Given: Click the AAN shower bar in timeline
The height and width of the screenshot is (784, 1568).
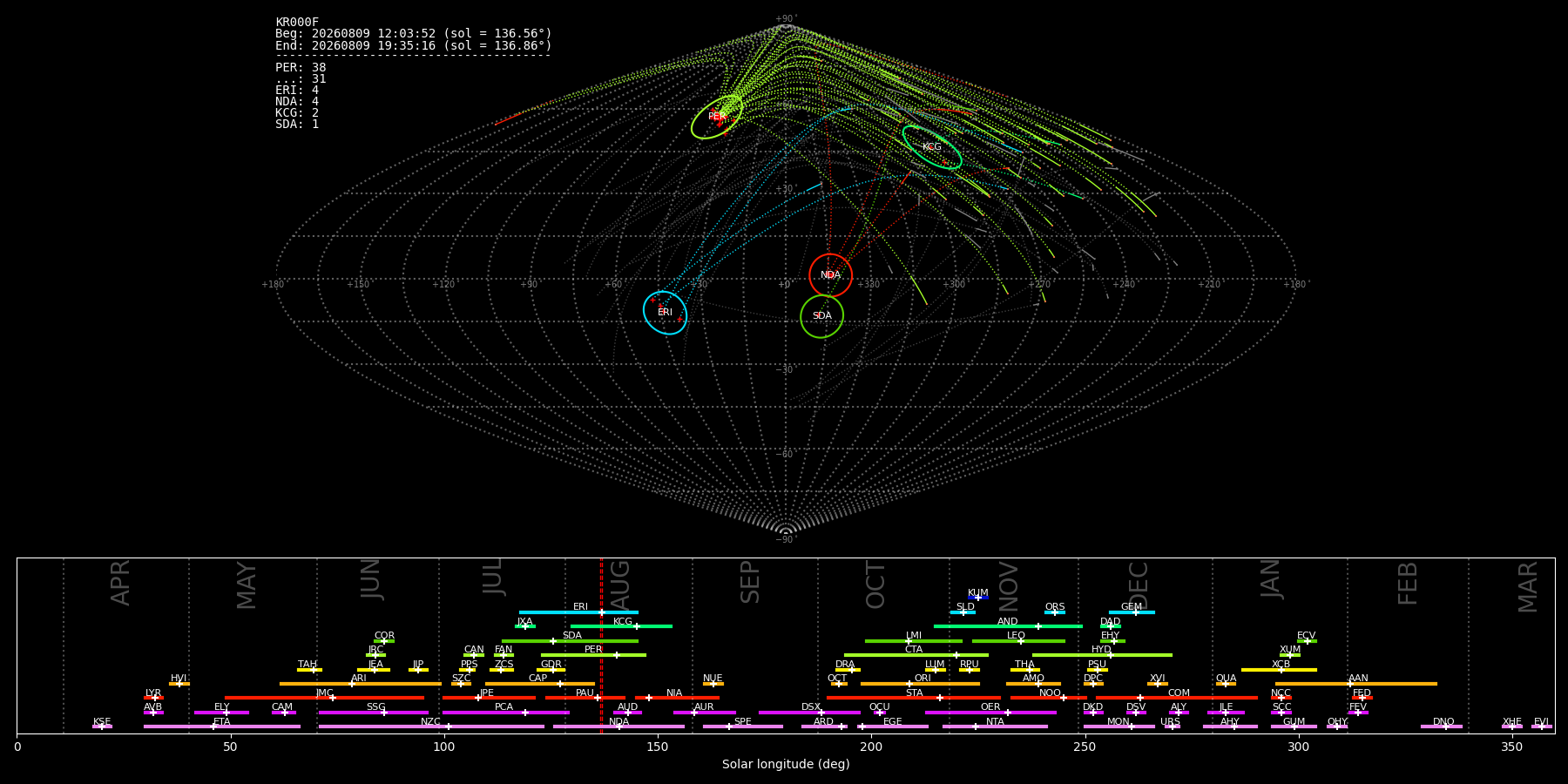Looking at the screenshot, I should [1356, 684].
